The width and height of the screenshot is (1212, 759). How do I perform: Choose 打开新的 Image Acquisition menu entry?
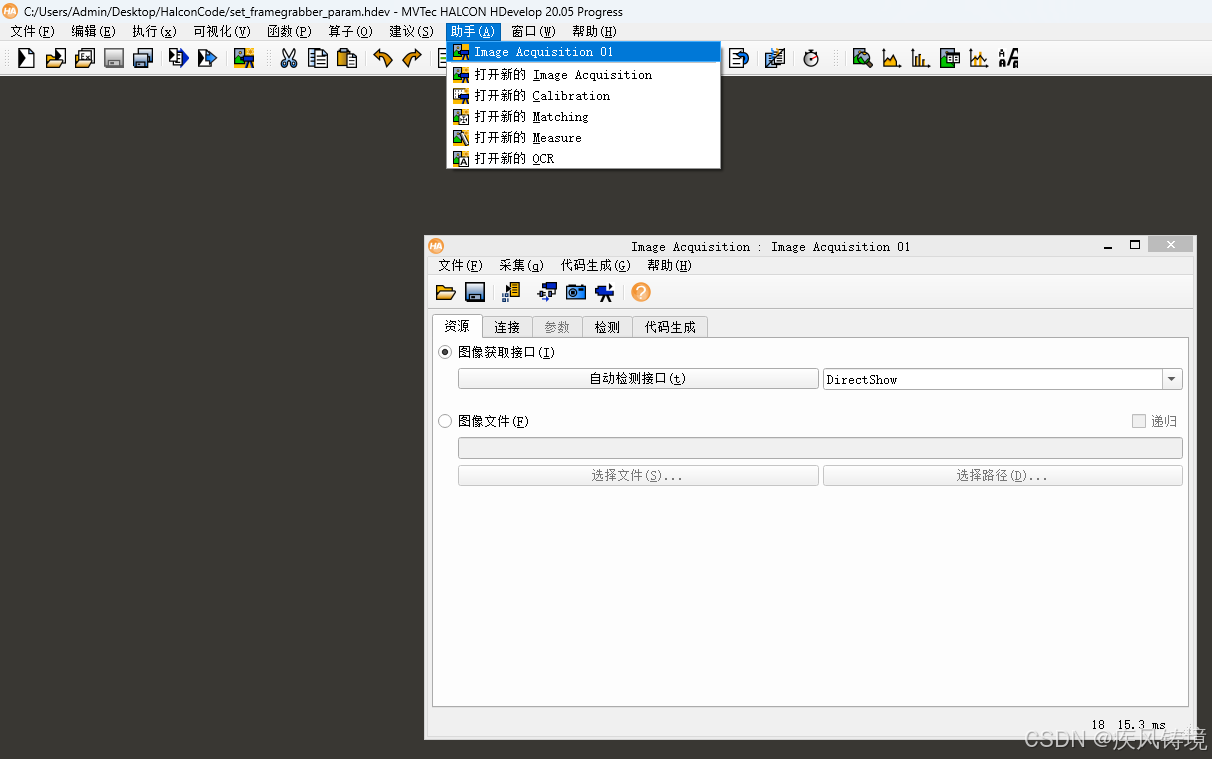pos(583,75)
